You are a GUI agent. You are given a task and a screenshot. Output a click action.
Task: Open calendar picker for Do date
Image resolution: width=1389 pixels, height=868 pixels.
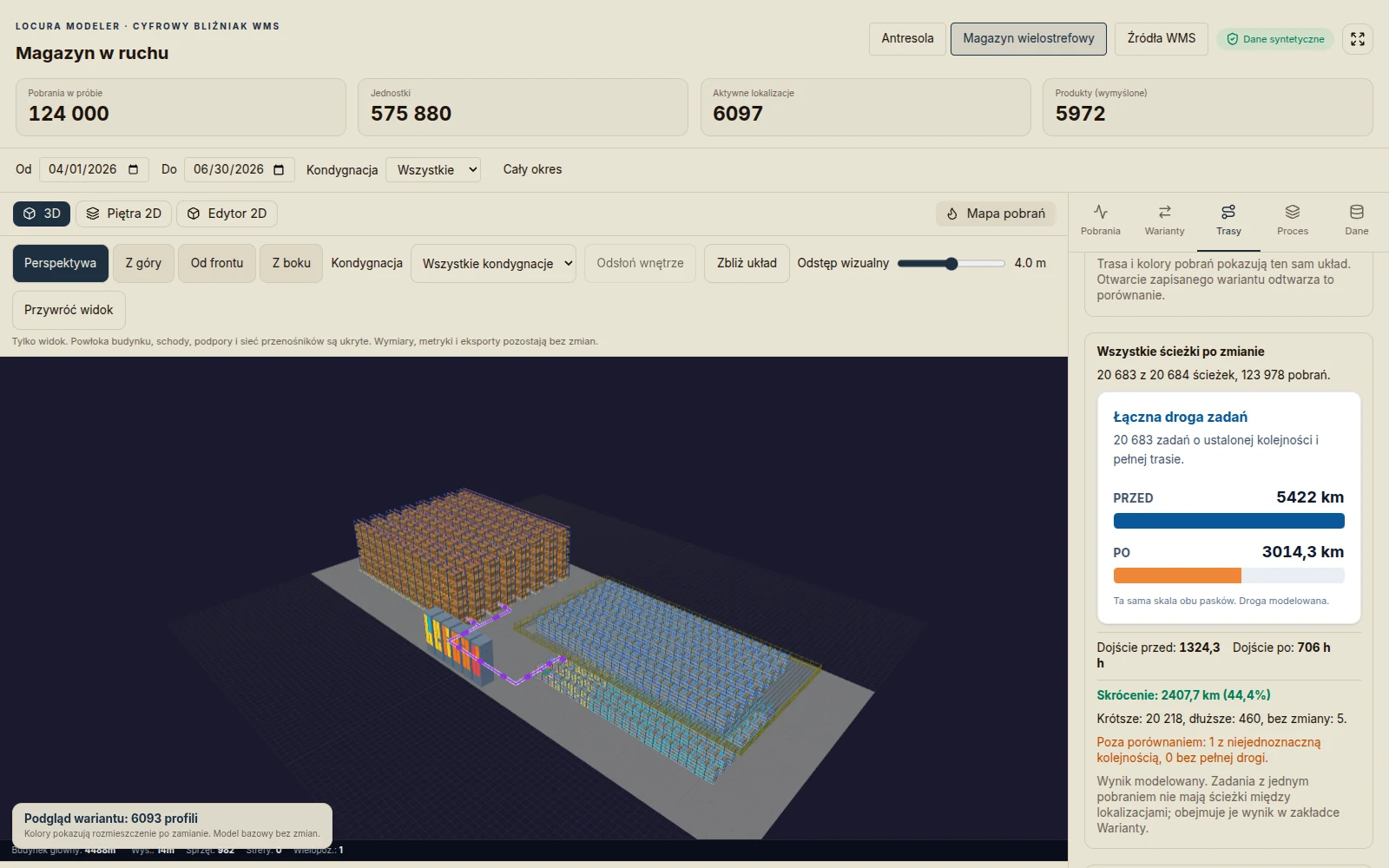tap(279, 169)
